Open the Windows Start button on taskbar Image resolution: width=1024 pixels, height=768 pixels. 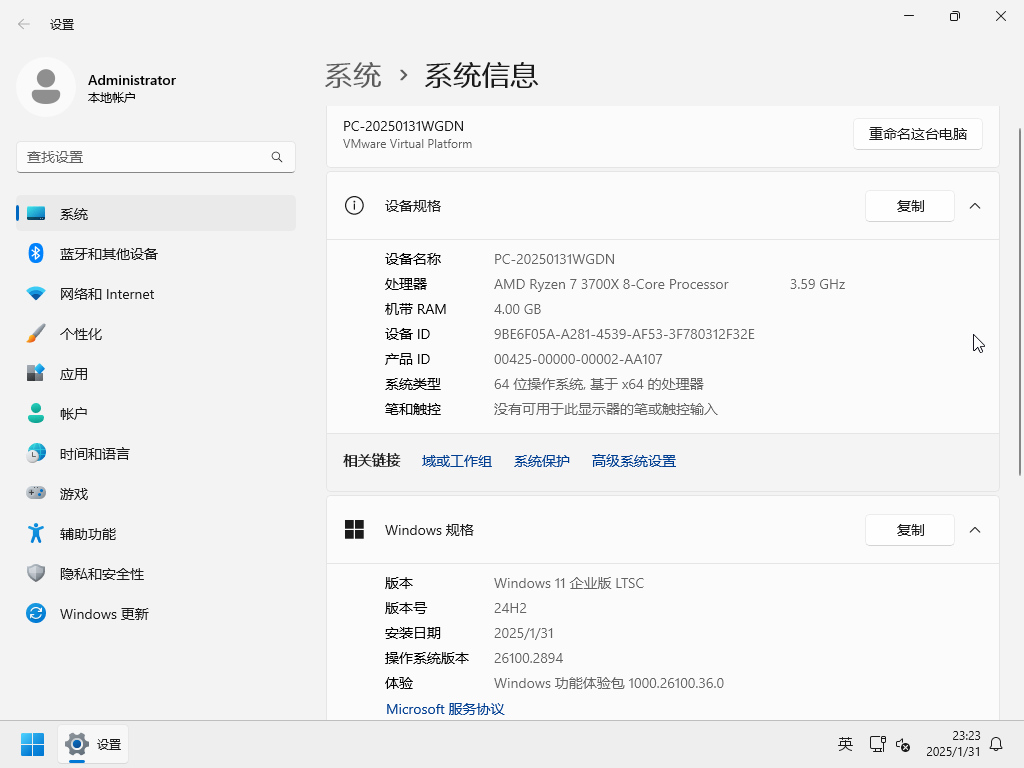pos(32,744)
